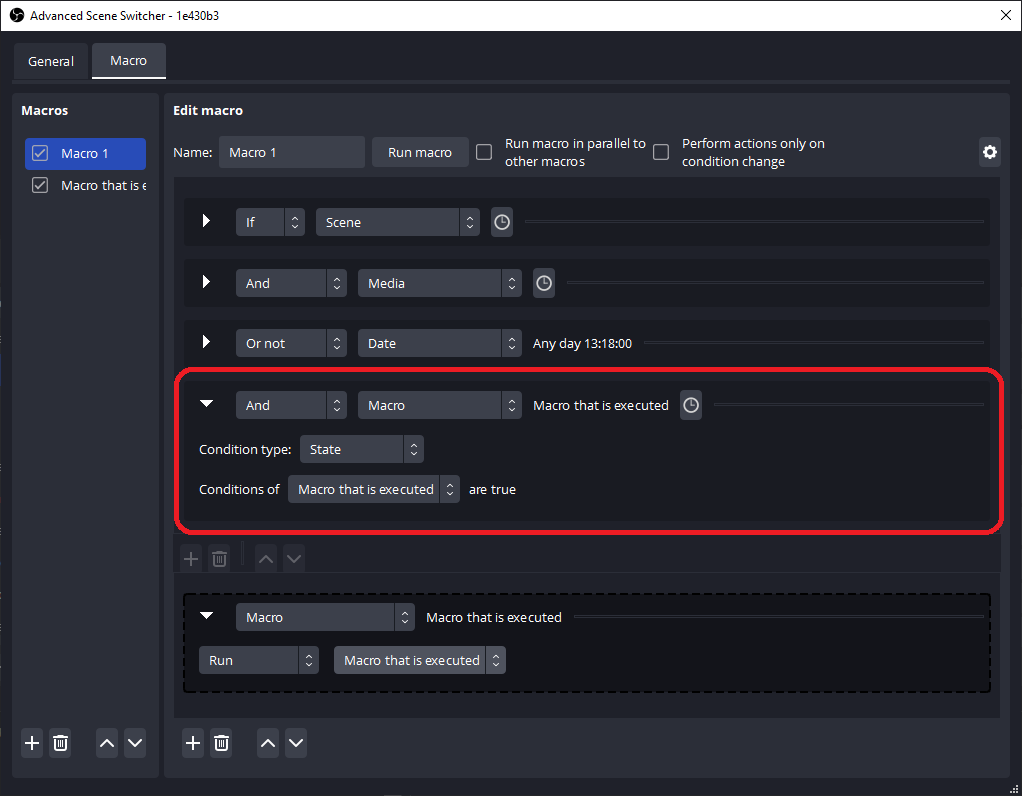Delete the selected macro with the trash icon
The width and height of the screenshot is (1022, 796).
pyautogui.click(x=60, y=743)
